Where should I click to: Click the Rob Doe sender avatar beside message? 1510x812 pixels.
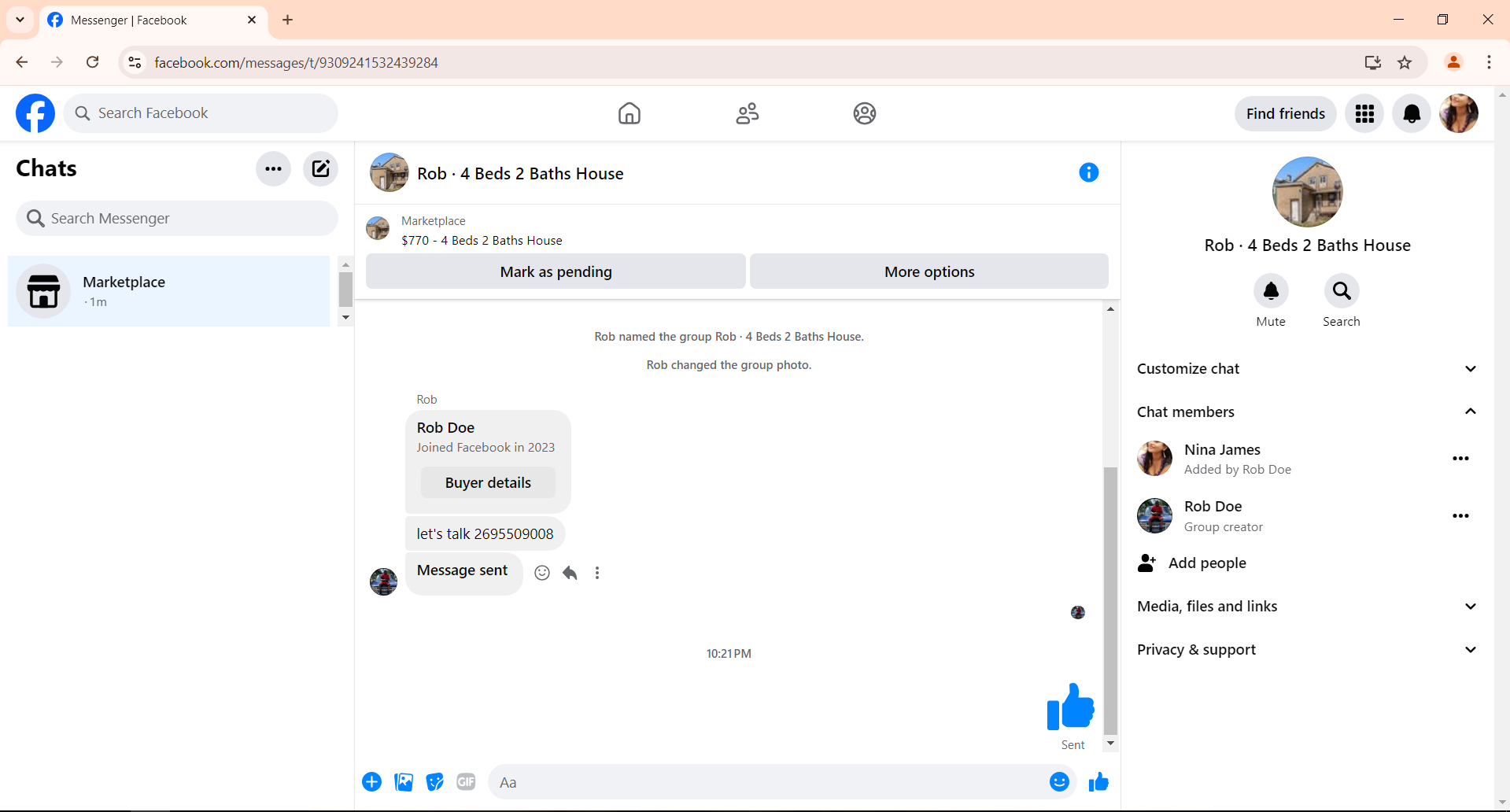pos(383,581)
